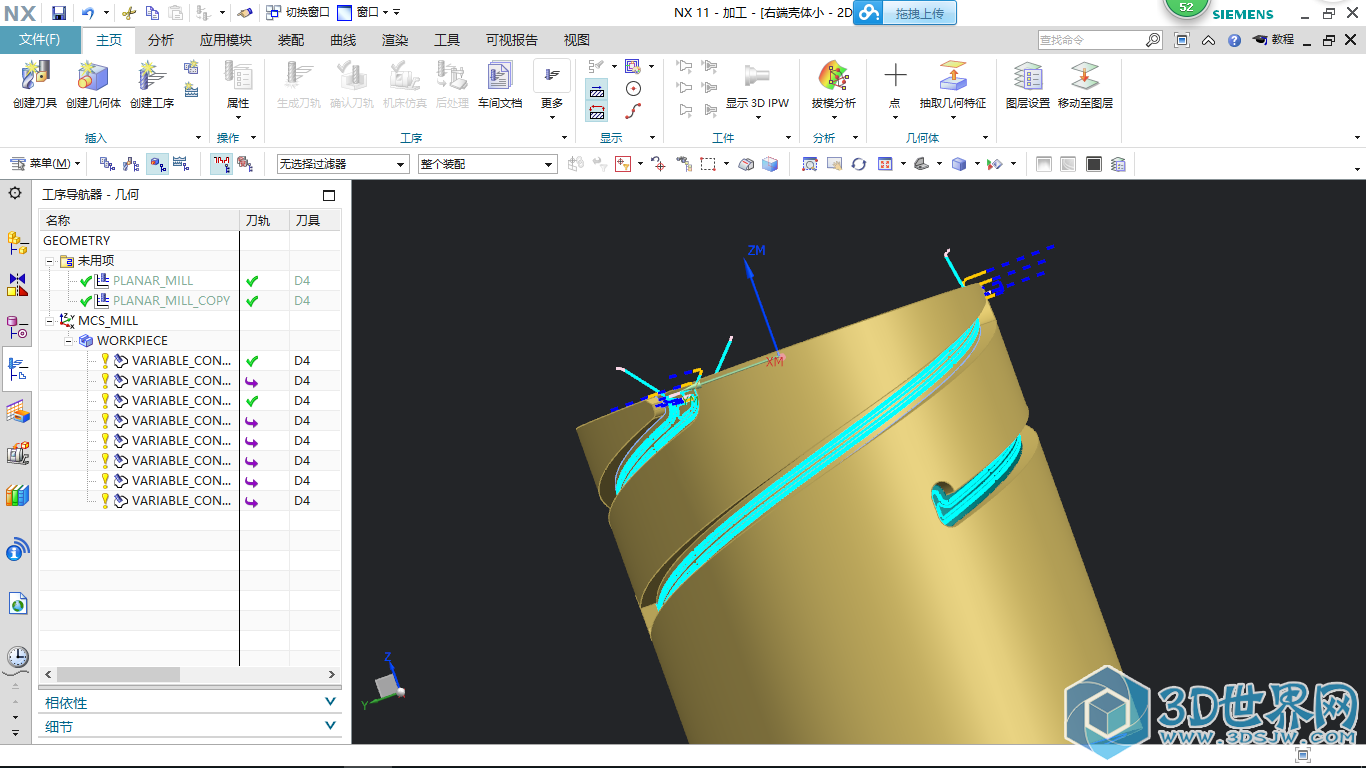
Task: Expand the 细节 details section
Action: point(190,727)
